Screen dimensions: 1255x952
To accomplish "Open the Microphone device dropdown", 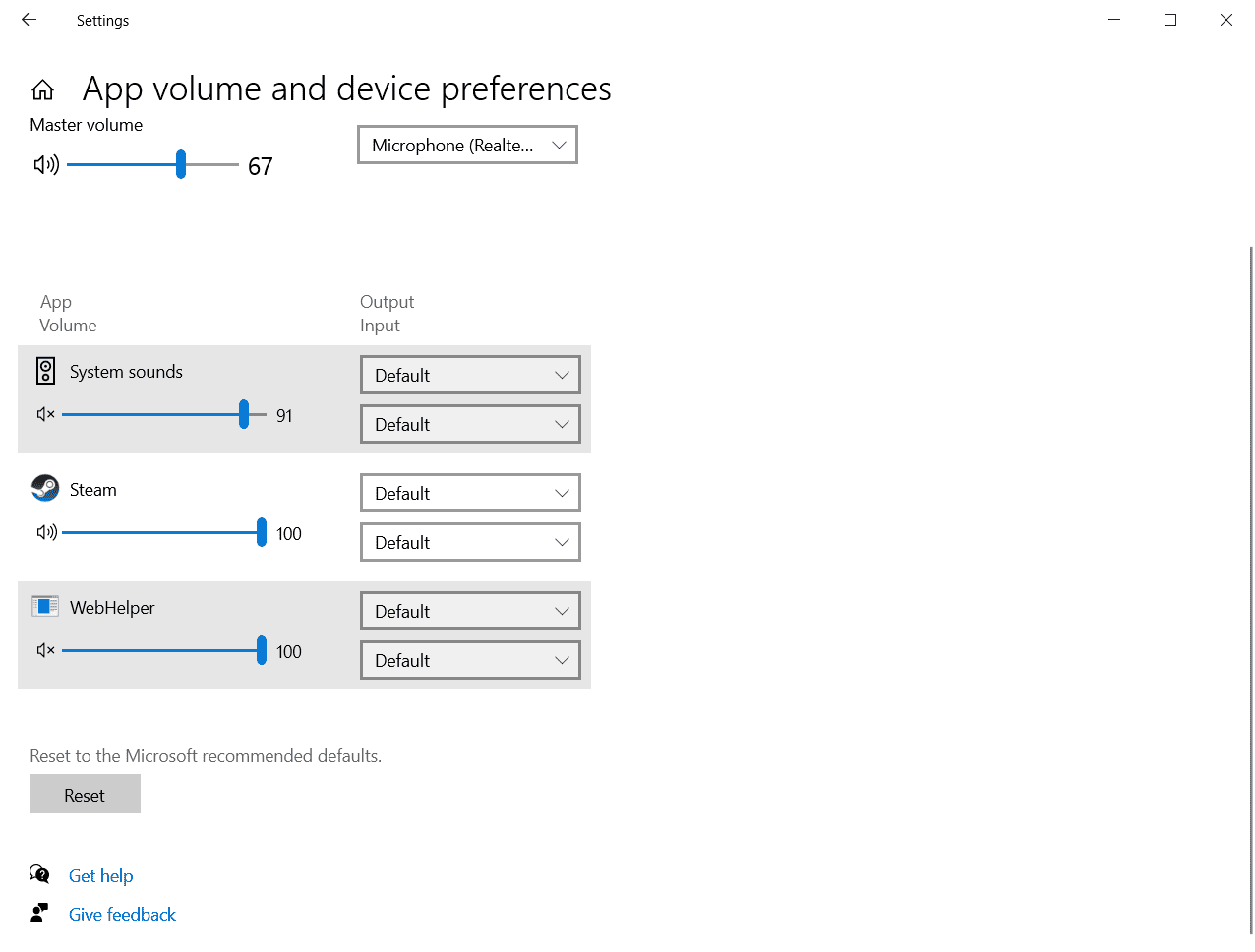I will point(466,145).
